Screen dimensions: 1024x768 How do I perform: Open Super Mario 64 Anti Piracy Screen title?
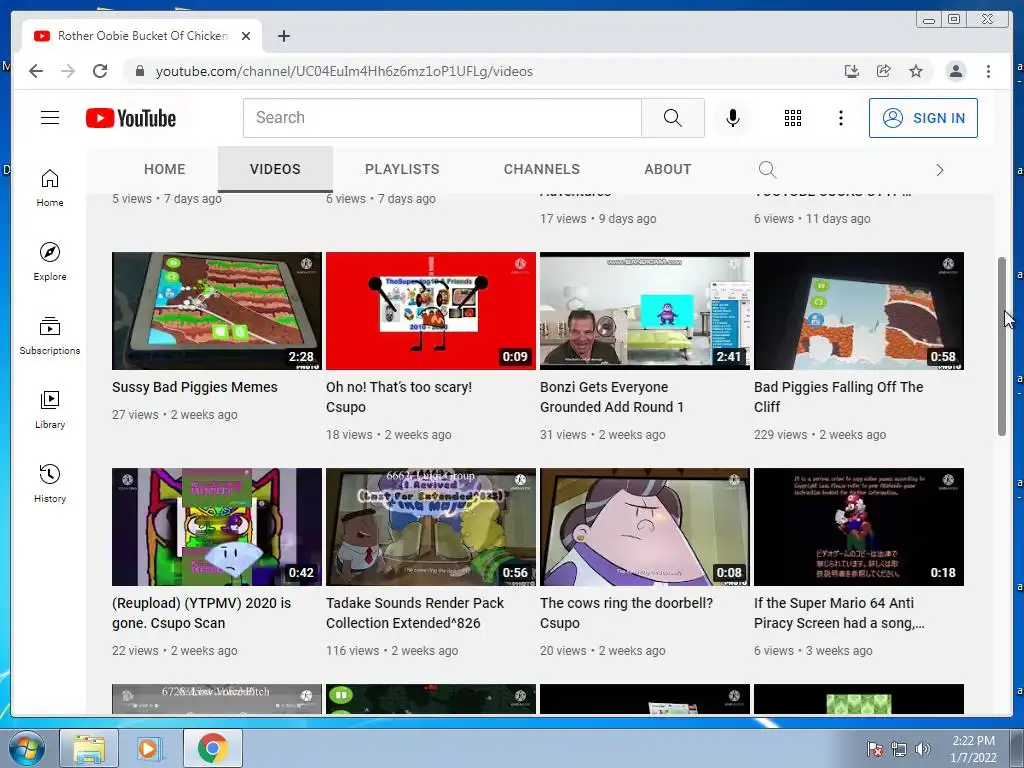[x=839, y=613]
